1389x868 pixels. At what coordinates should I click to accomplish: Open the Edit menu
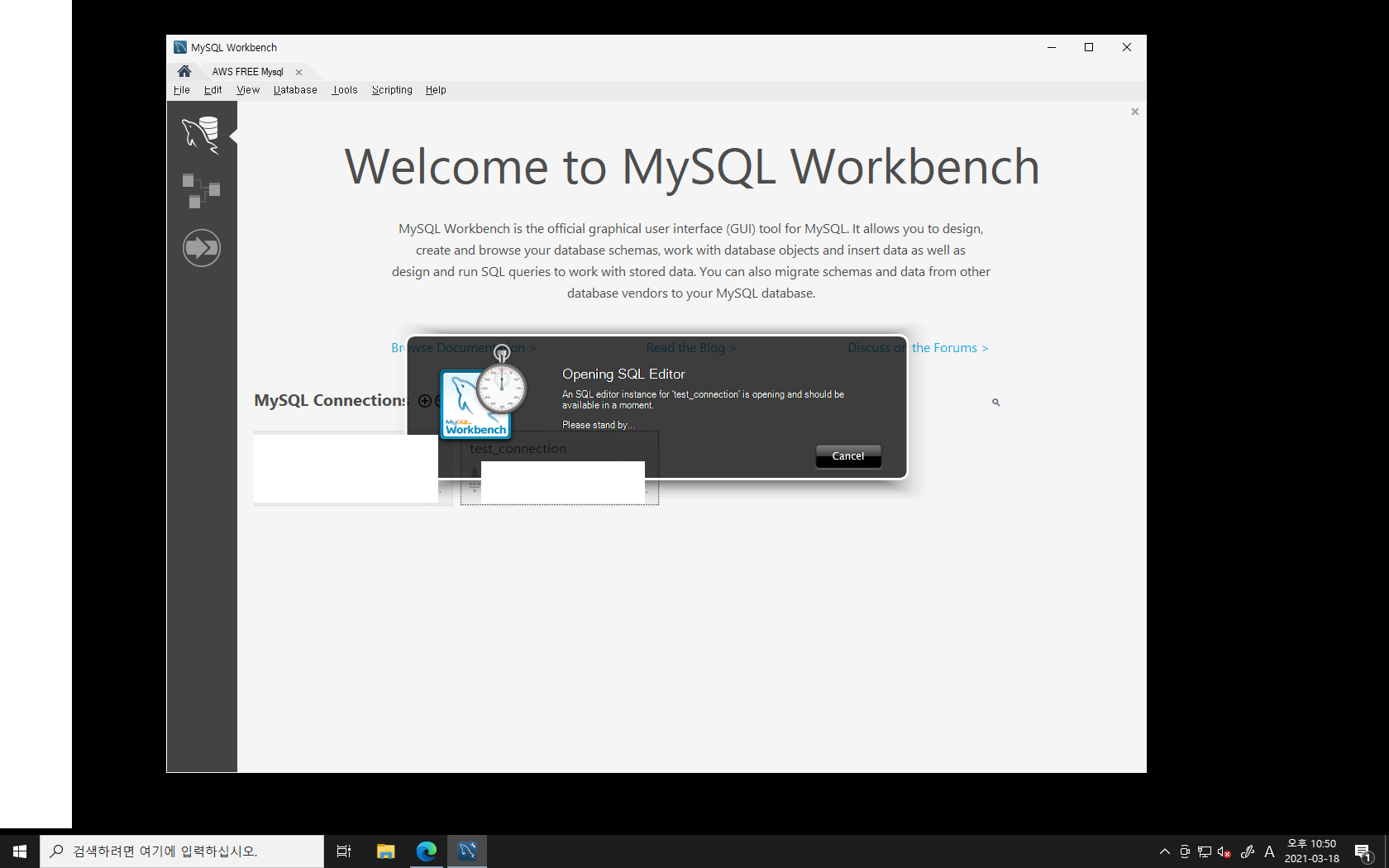click(x=212, y=90)
